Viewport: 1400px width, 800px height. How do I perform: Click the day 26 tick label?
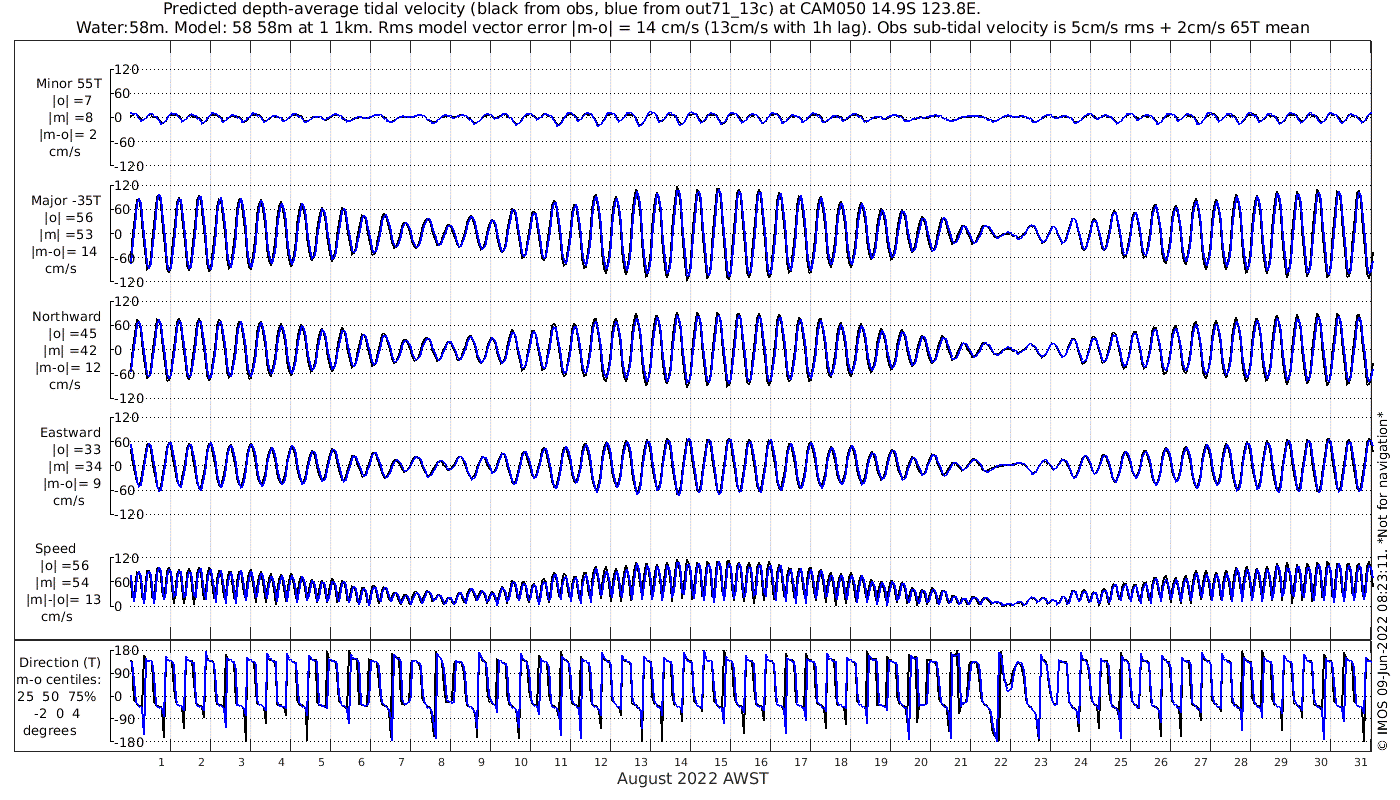pyautogui.click(x=1160, y=761)
